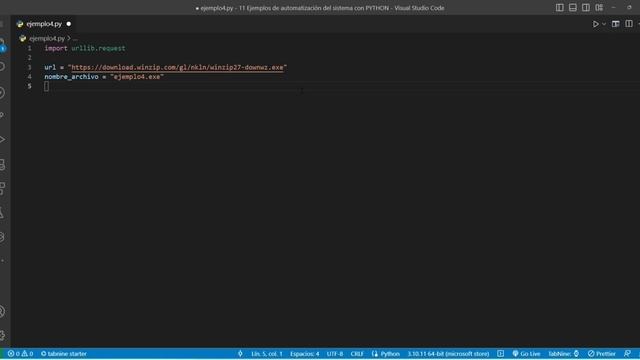Change file encoding UTF-8
640x360 pixels.
point(335,354)
